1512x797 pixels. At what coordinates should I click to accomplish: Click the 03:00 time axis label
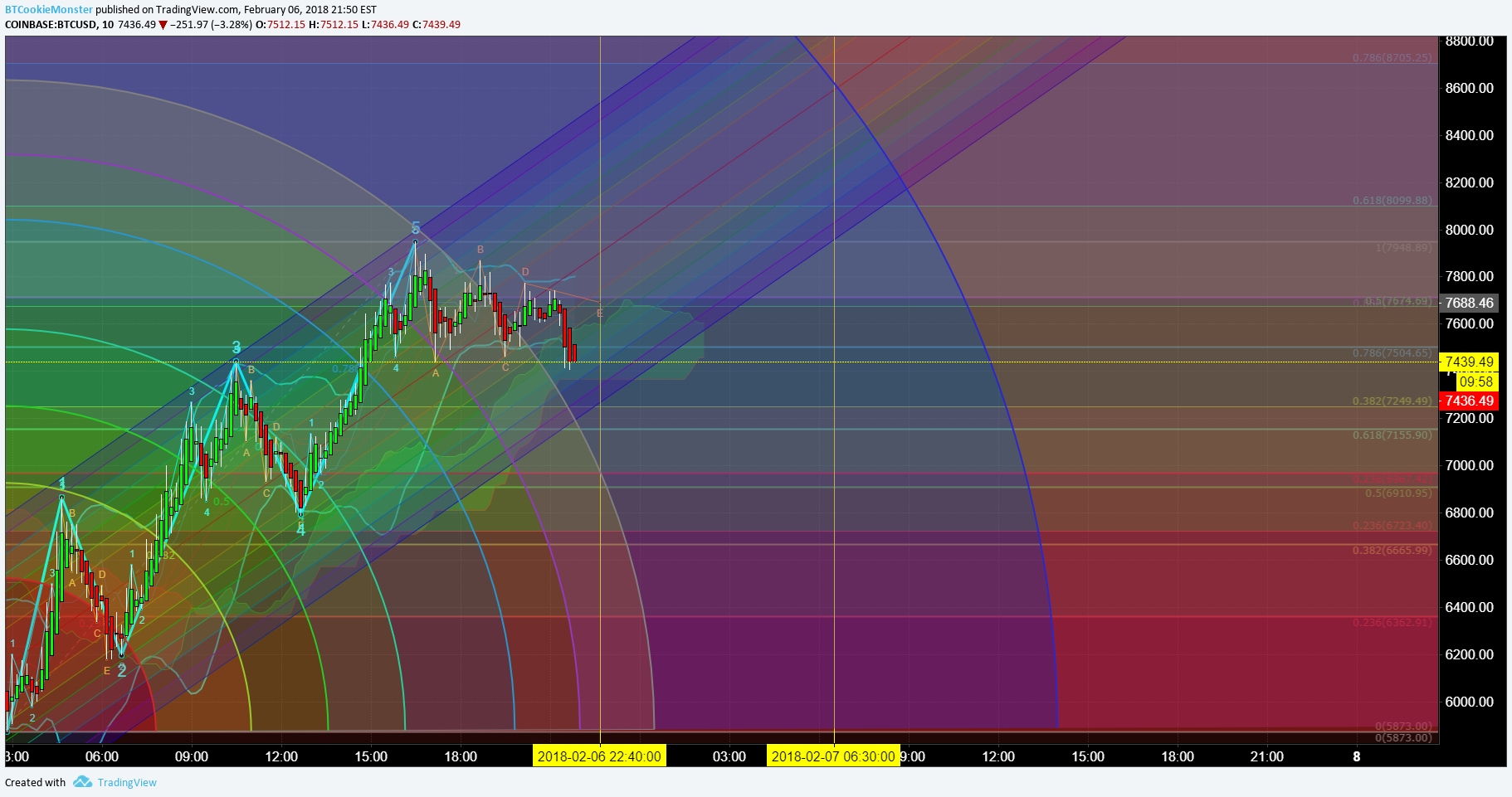click(x=729, y=756)
